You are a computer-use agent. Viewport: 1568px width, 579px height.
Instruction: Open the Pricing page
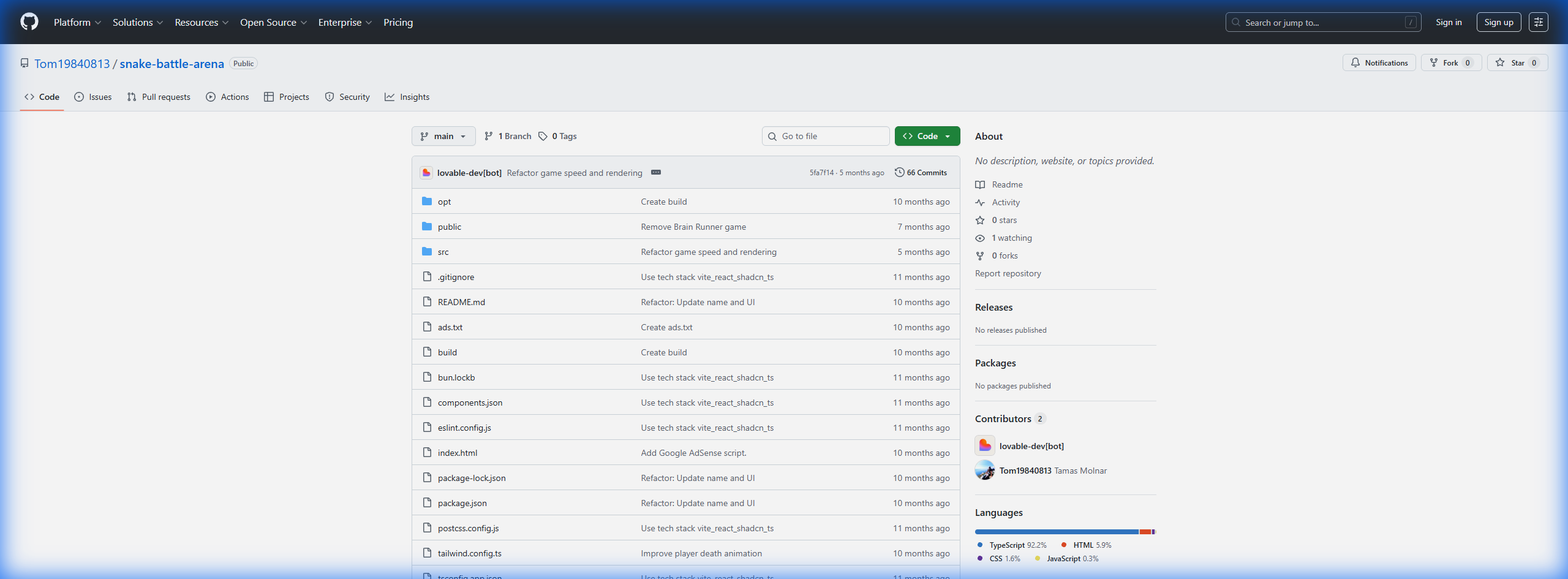click(x=398, y=22)
